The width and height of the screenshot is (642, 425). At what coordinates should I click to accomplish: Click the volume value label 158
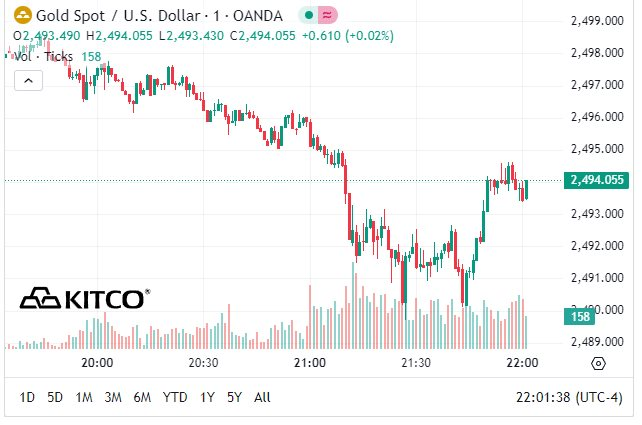pyautogui.click(x=579, y=316)
